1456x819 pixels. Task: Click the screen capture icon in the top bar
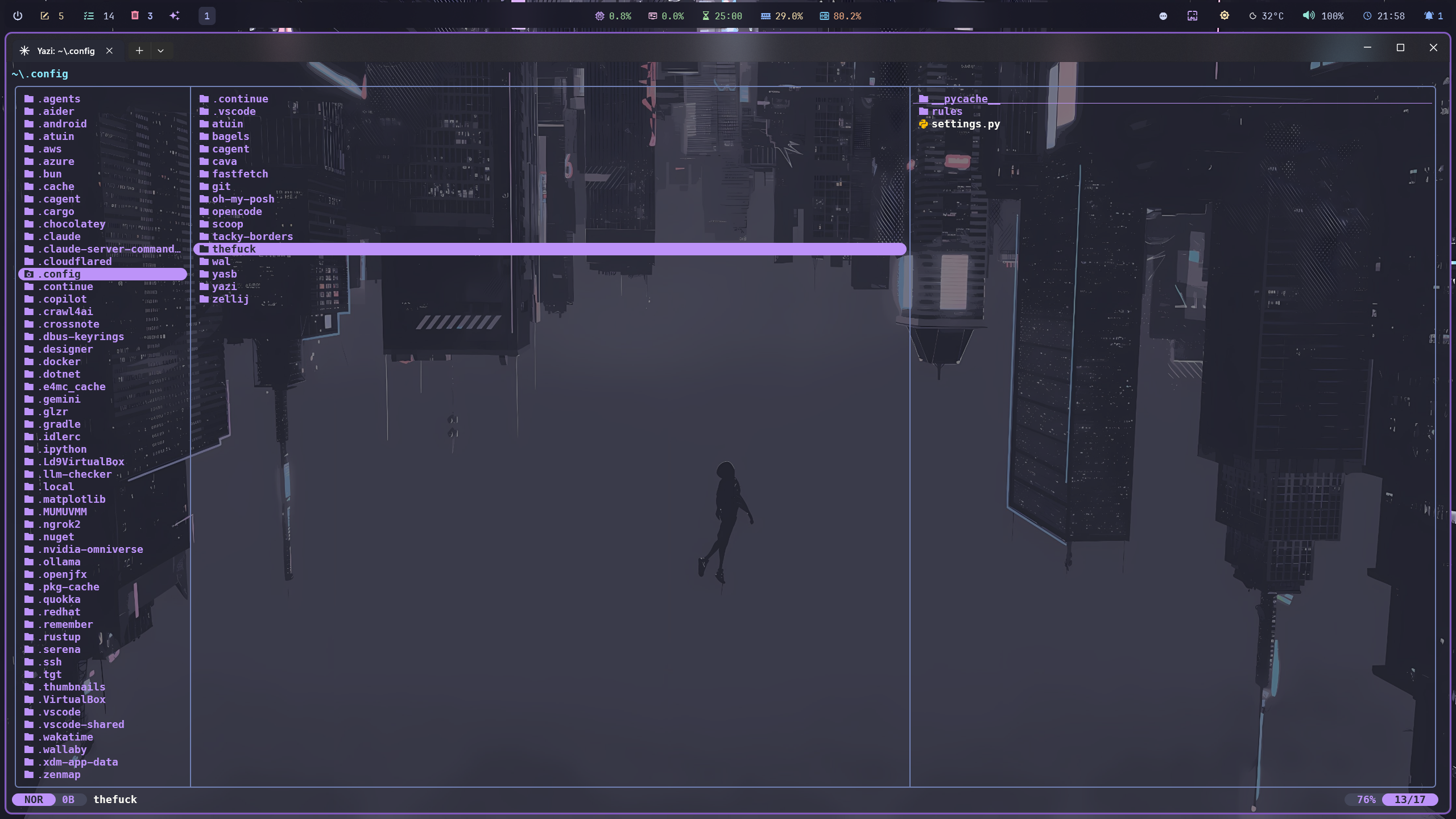click(x=1193, y=16)
